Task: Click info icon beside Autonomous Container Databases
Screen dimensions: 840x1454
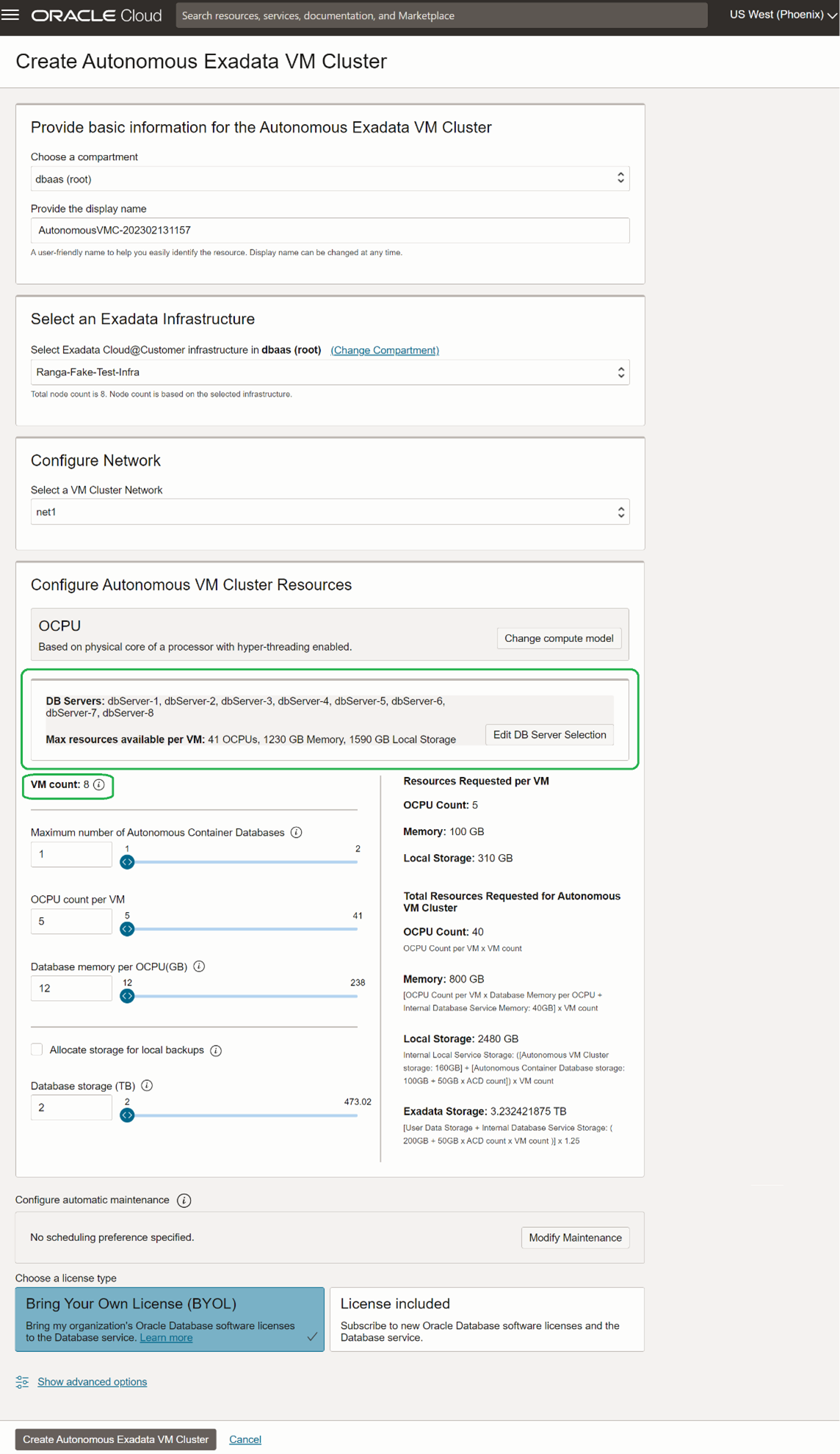Action: point(297,833)
